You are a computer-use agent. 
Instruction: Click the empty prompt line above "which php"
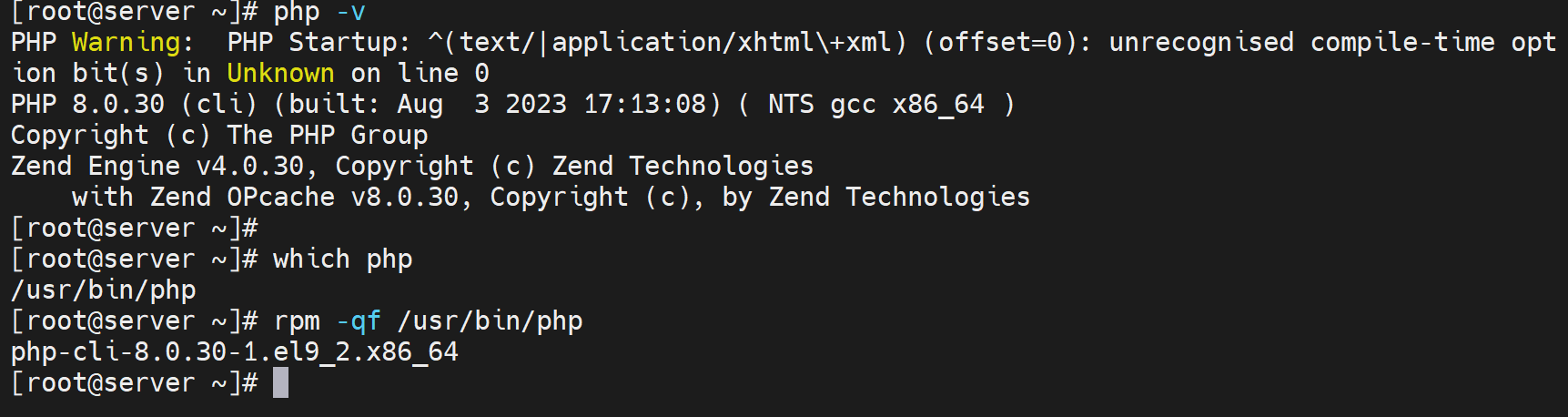pos(134,228)
